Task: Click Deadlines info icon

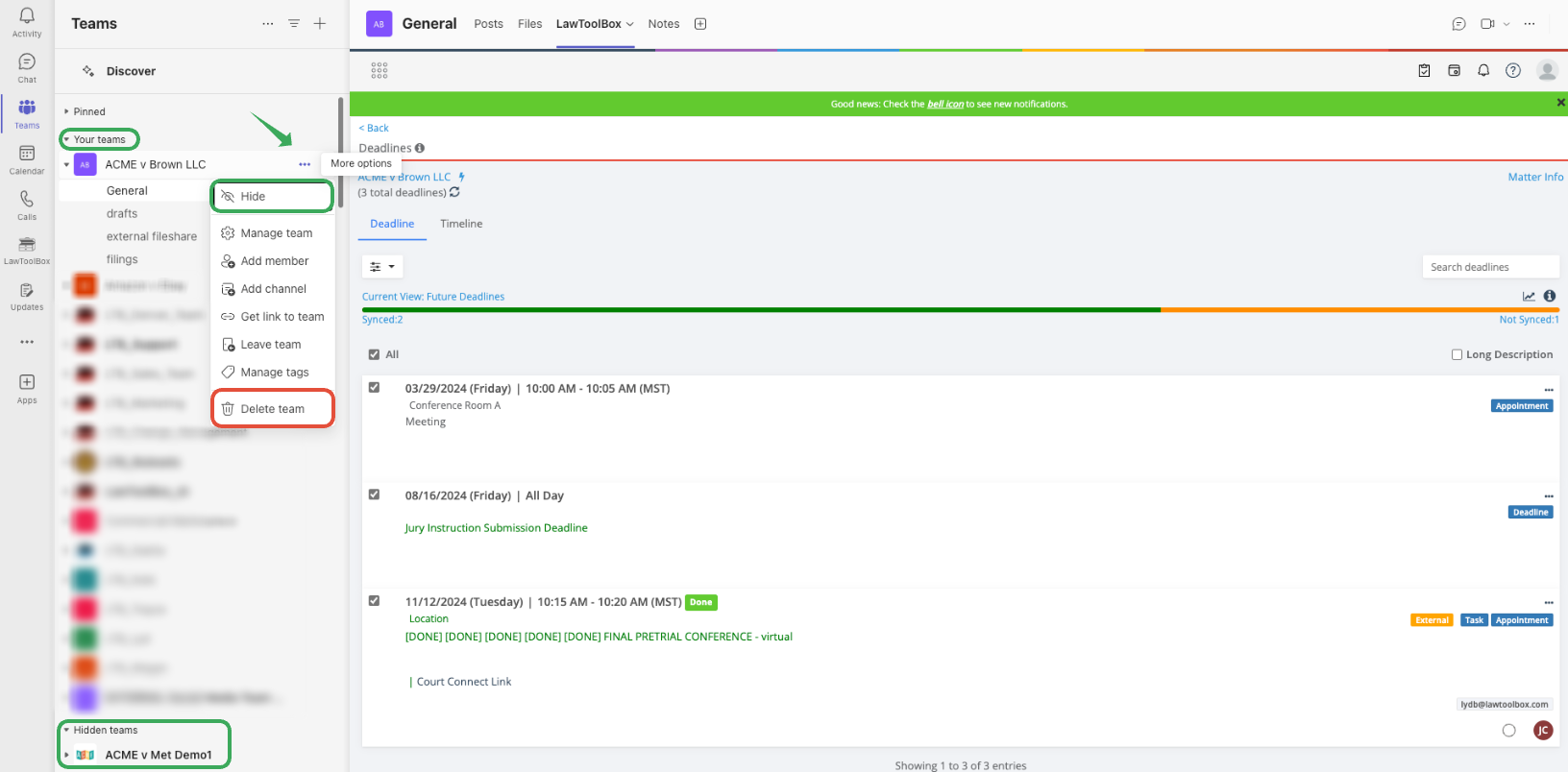Action: pos(420,148)
